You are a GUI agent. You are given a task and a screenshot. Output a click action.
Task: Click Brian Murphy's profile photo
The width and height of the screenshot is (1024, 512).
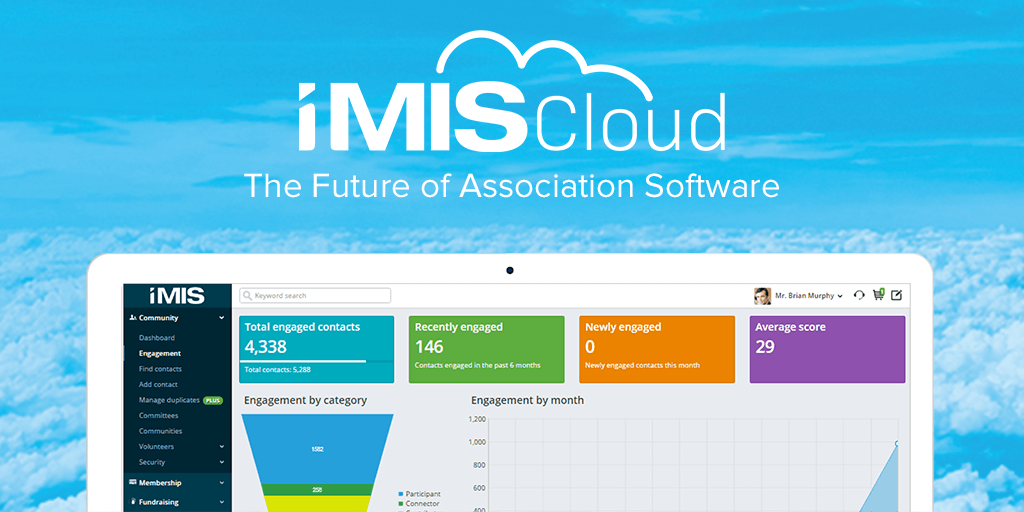[762, 296]
